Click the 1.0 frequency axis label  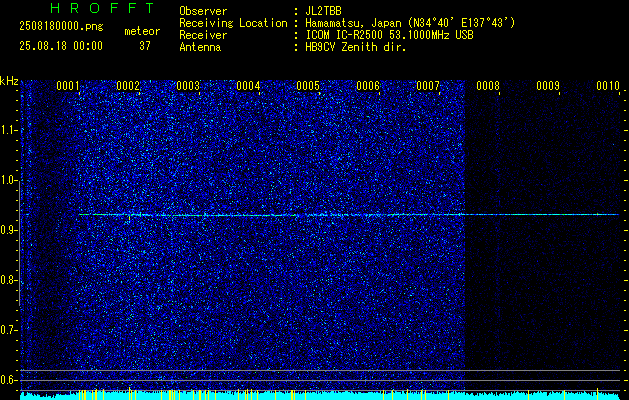point(9,181)
